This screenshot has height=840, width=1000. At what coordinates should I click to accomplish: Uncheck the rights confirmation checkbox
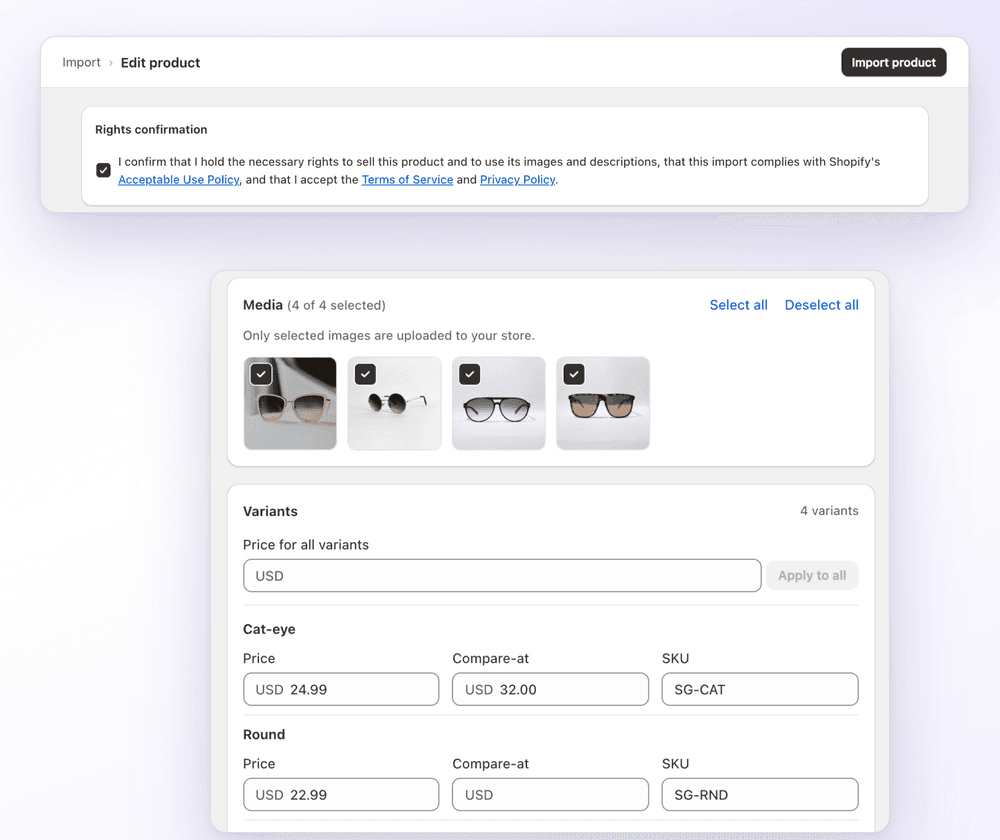pos(103,170)
